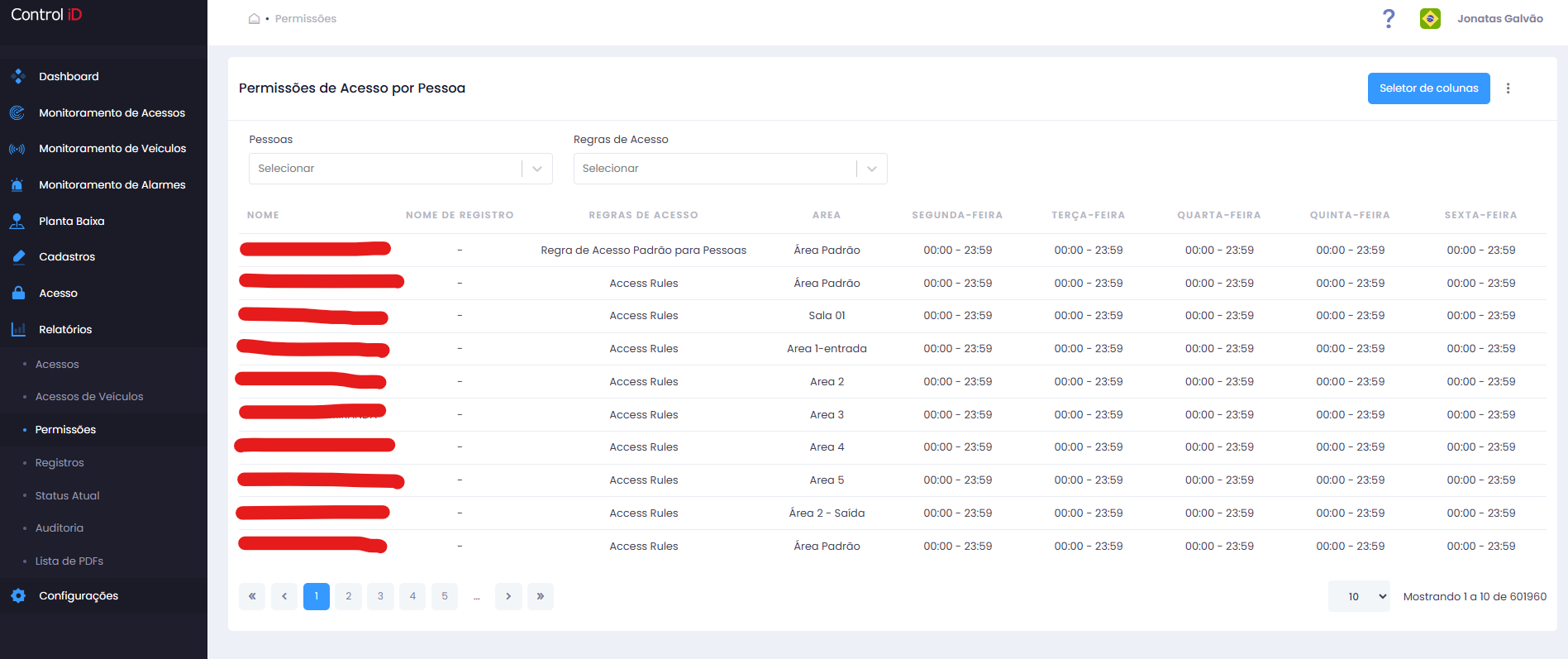Go to page 2
The height and width of the screenshot is (659, 1568).
pyautogui.click(x=349, y=596)
